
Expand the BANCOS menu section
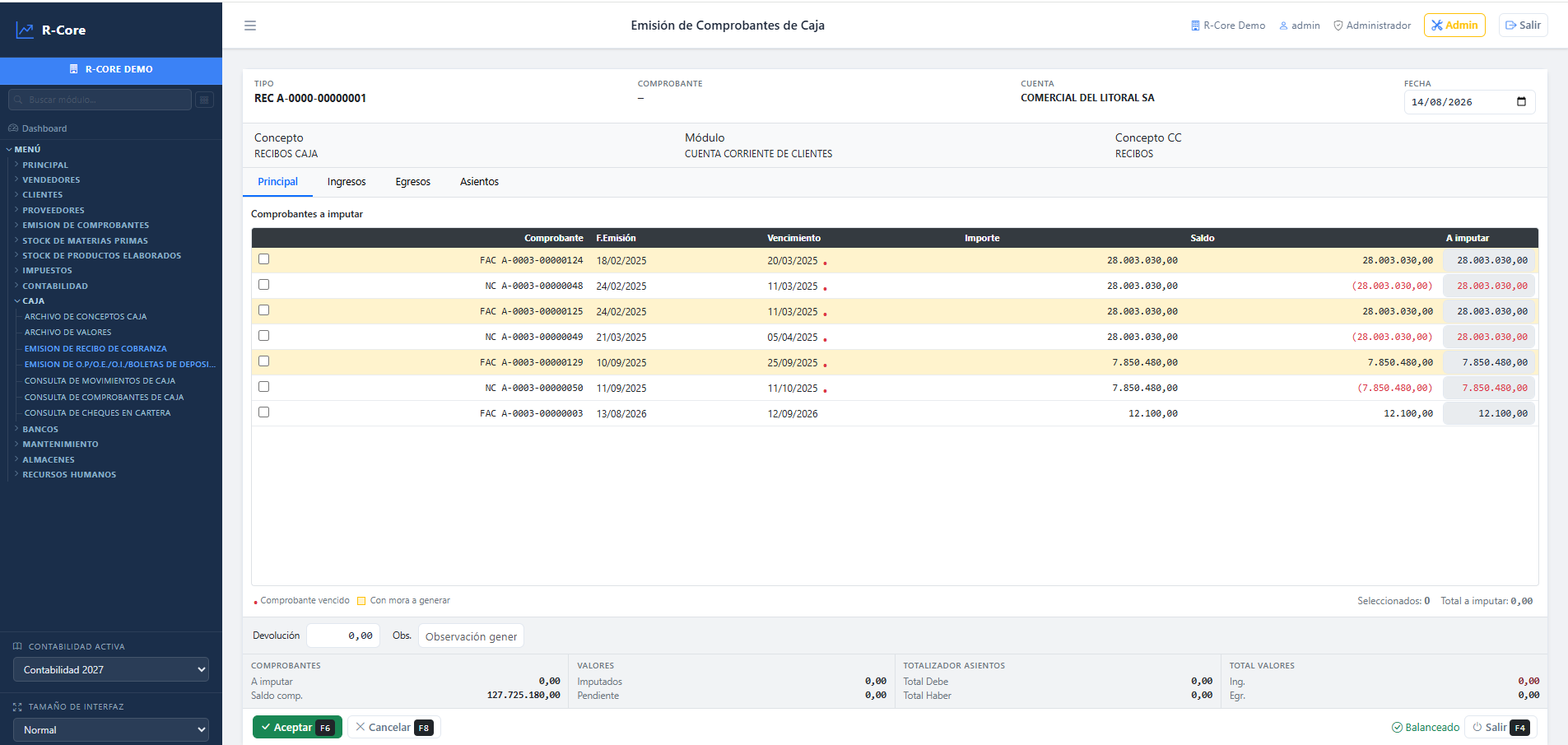(x=40, y=430)
